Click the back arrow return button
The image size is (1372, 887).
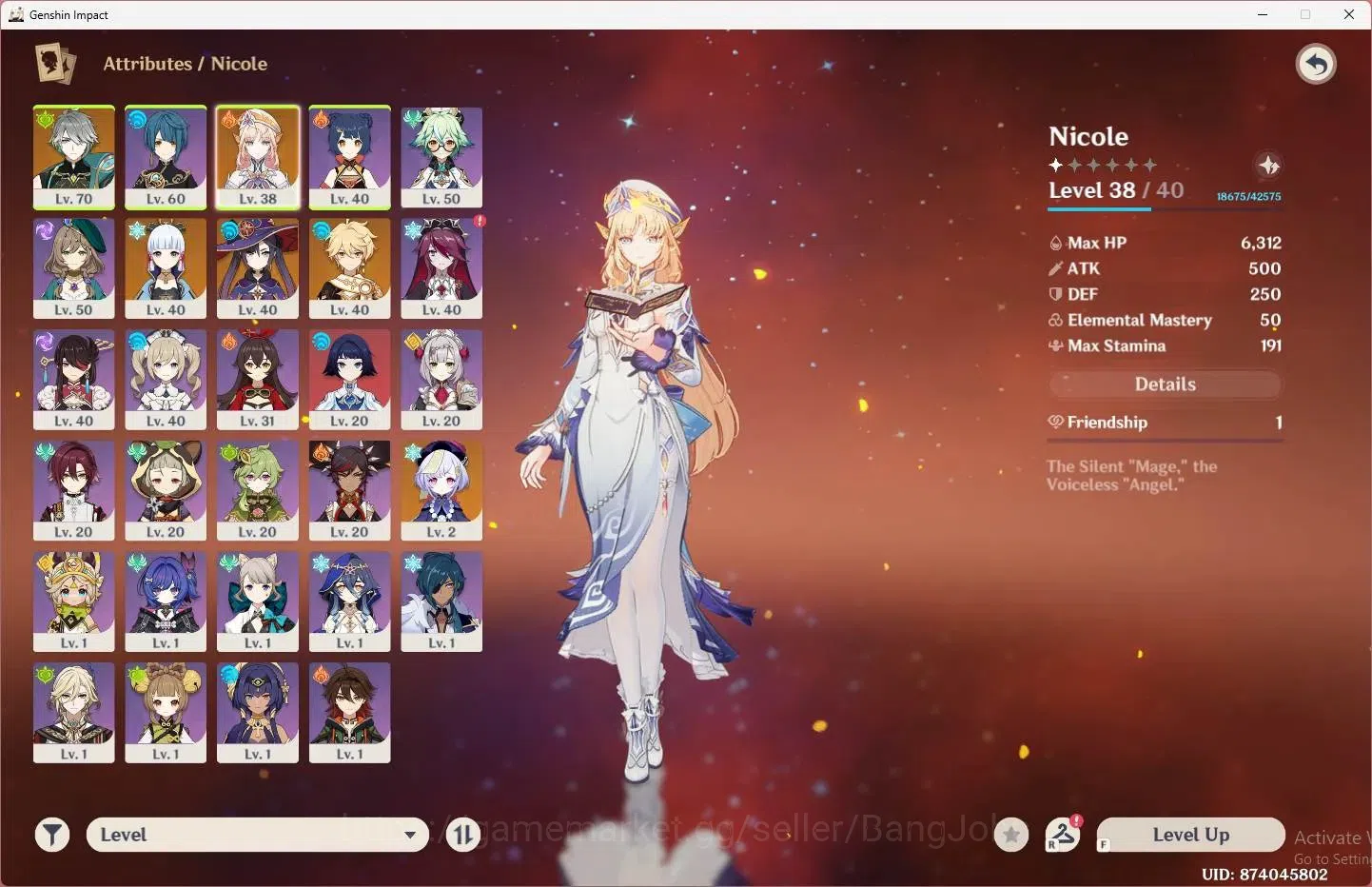pyautogui.click(x=1316, y=65)
